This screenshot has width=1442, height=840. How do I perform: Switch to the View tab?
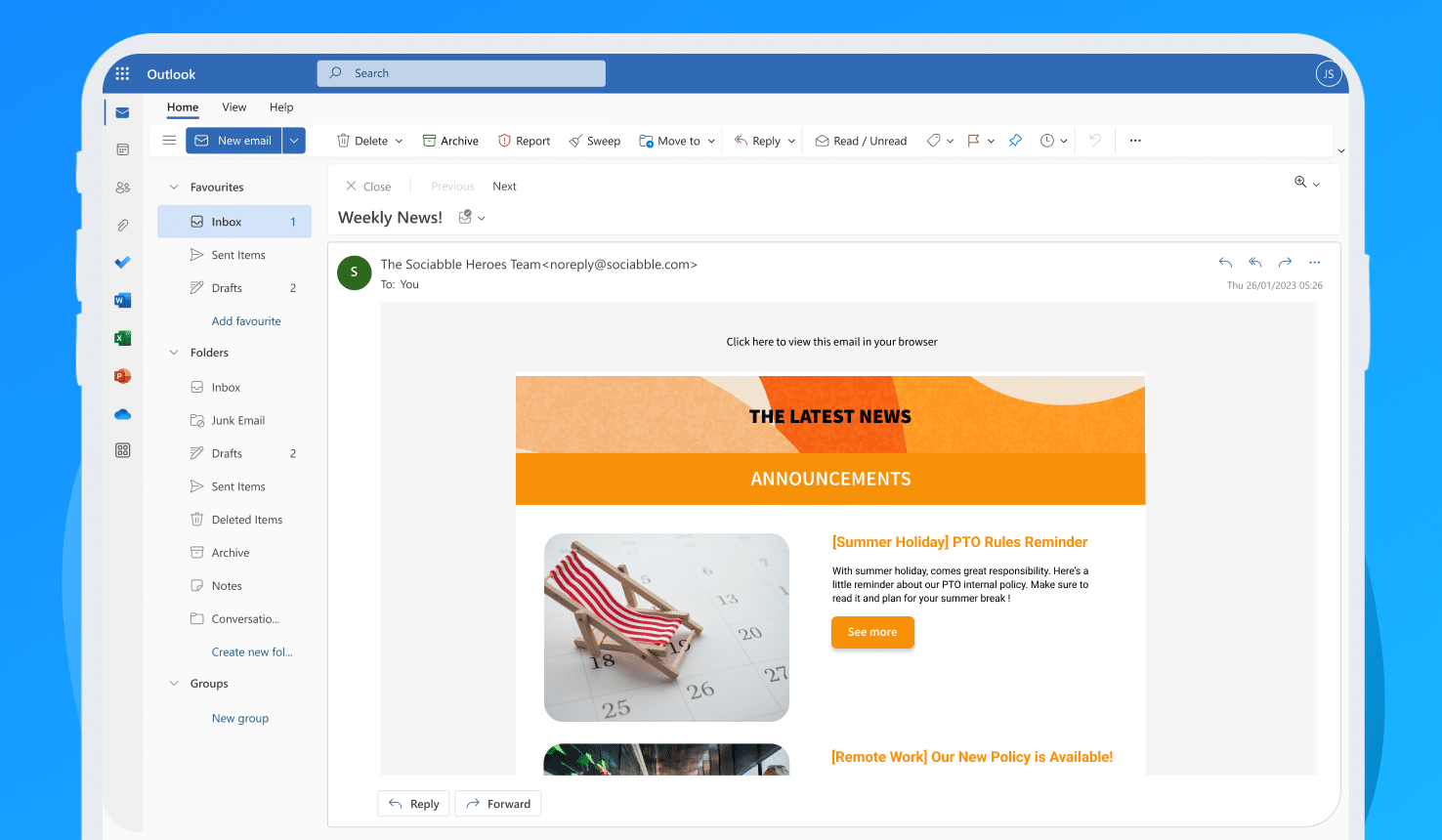coord(234,107)
